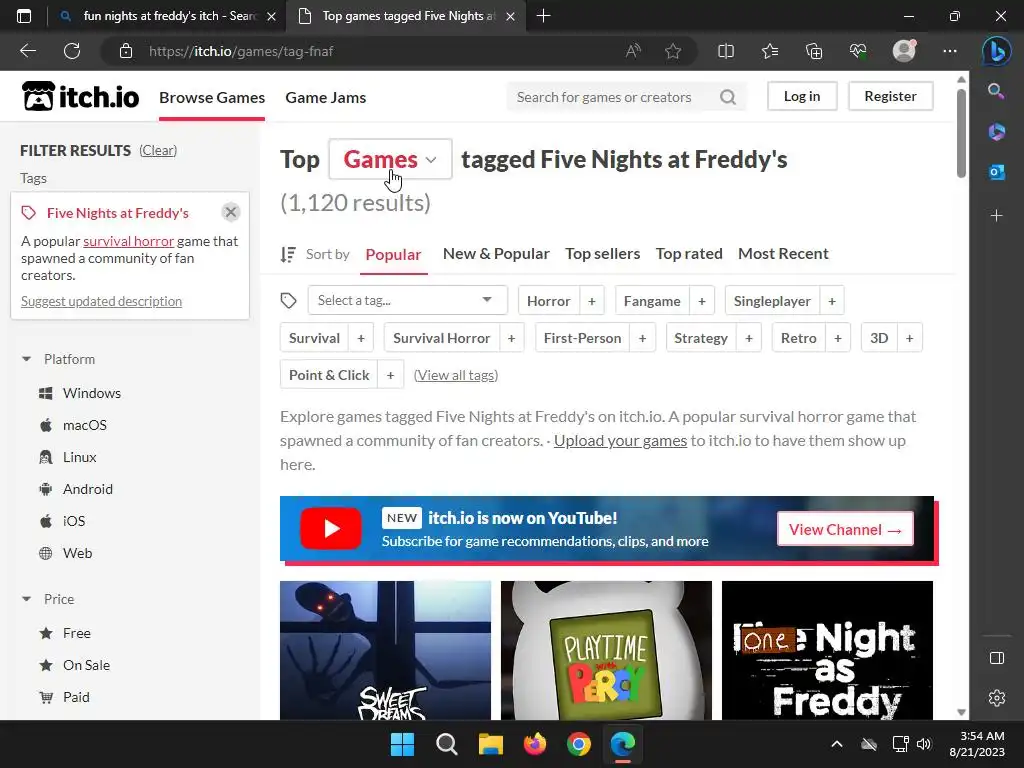
Task: Click the Web globe icon
Action: [x=46, y=553]
